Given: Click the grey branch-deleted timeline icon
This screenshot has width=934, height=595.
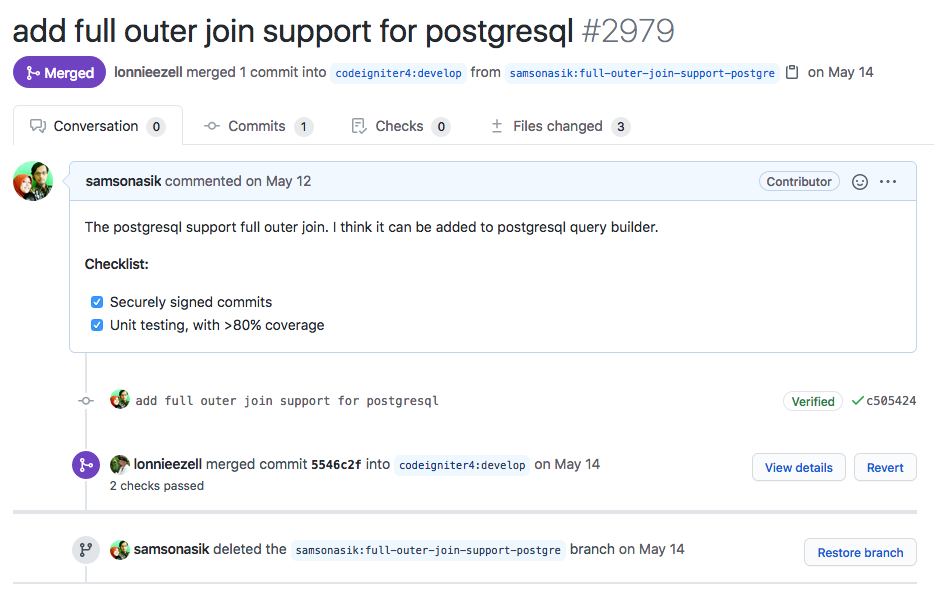Looking at the screenshot, I should [86, 549].
